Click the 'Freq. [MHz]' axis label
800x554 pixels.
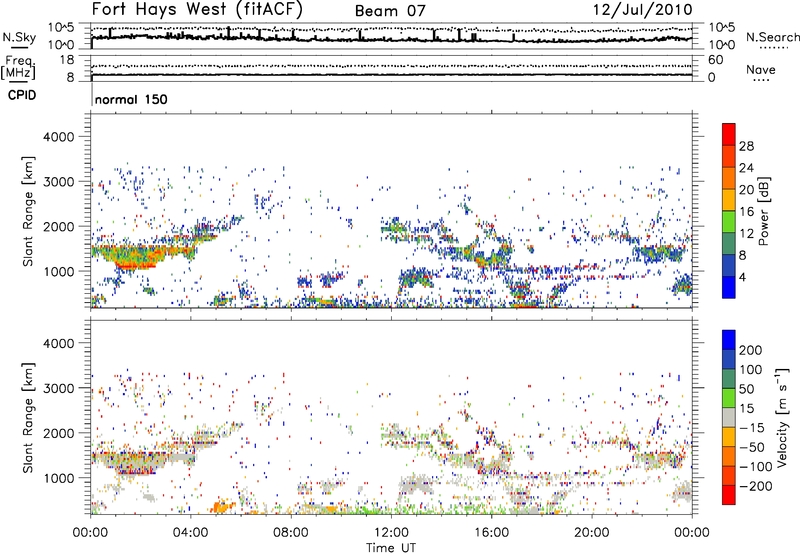point(19,68)
